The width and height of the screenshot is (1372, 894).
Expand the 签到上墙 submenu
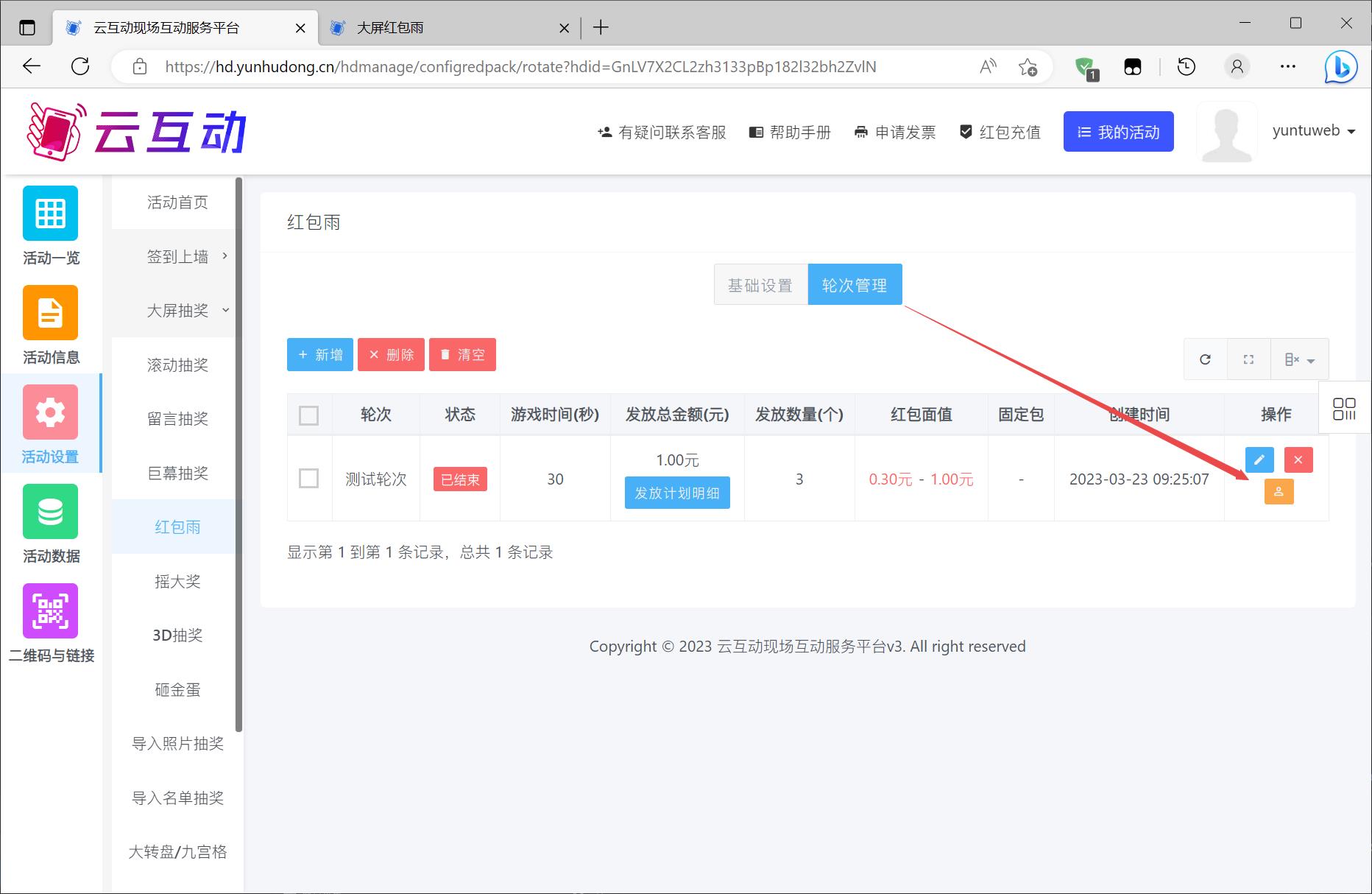tap(178, 256)
